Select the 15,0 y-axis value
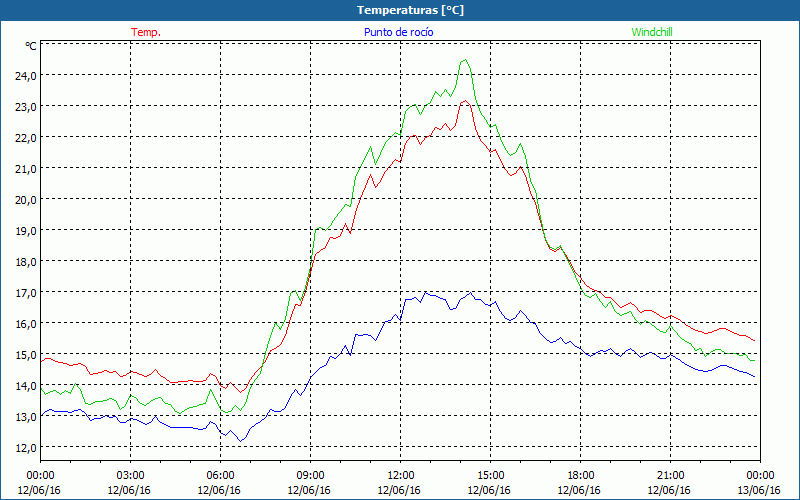This screenshot has height=500, width=800. [x=26, y=355]
